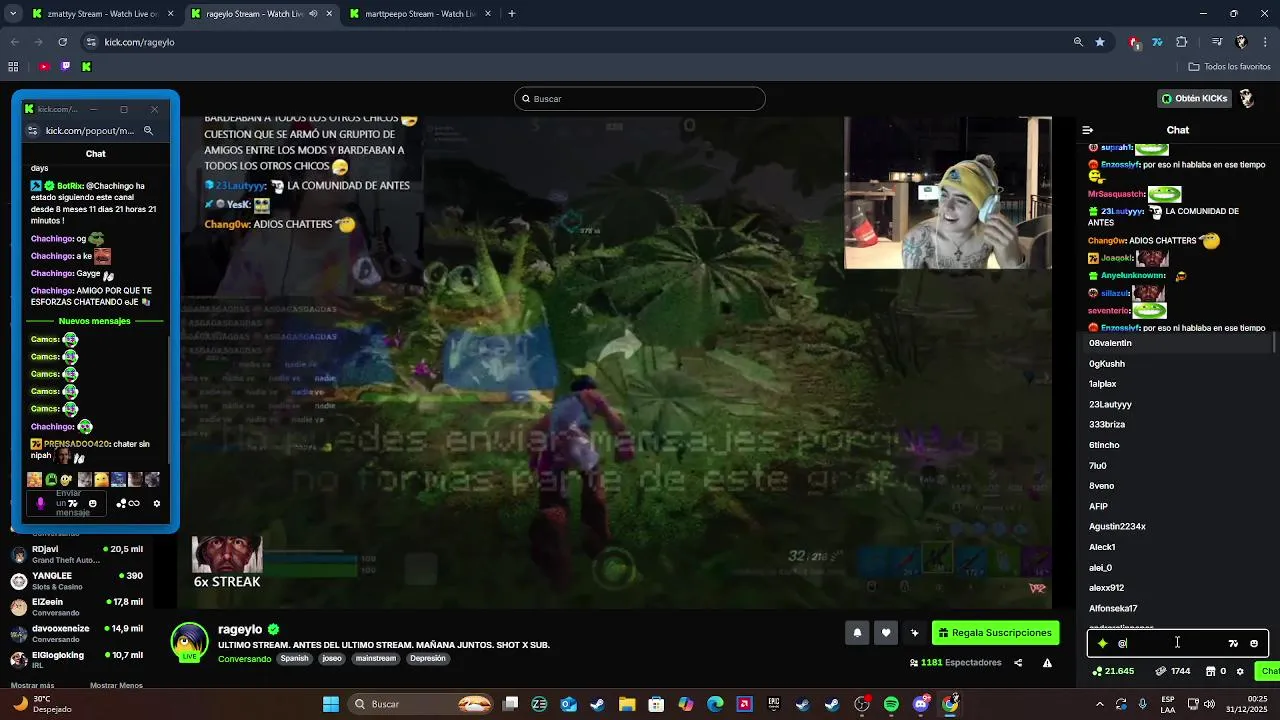Open Windows Start menu
This screenshot has height=720, width=1280.
tap(331, 704)
